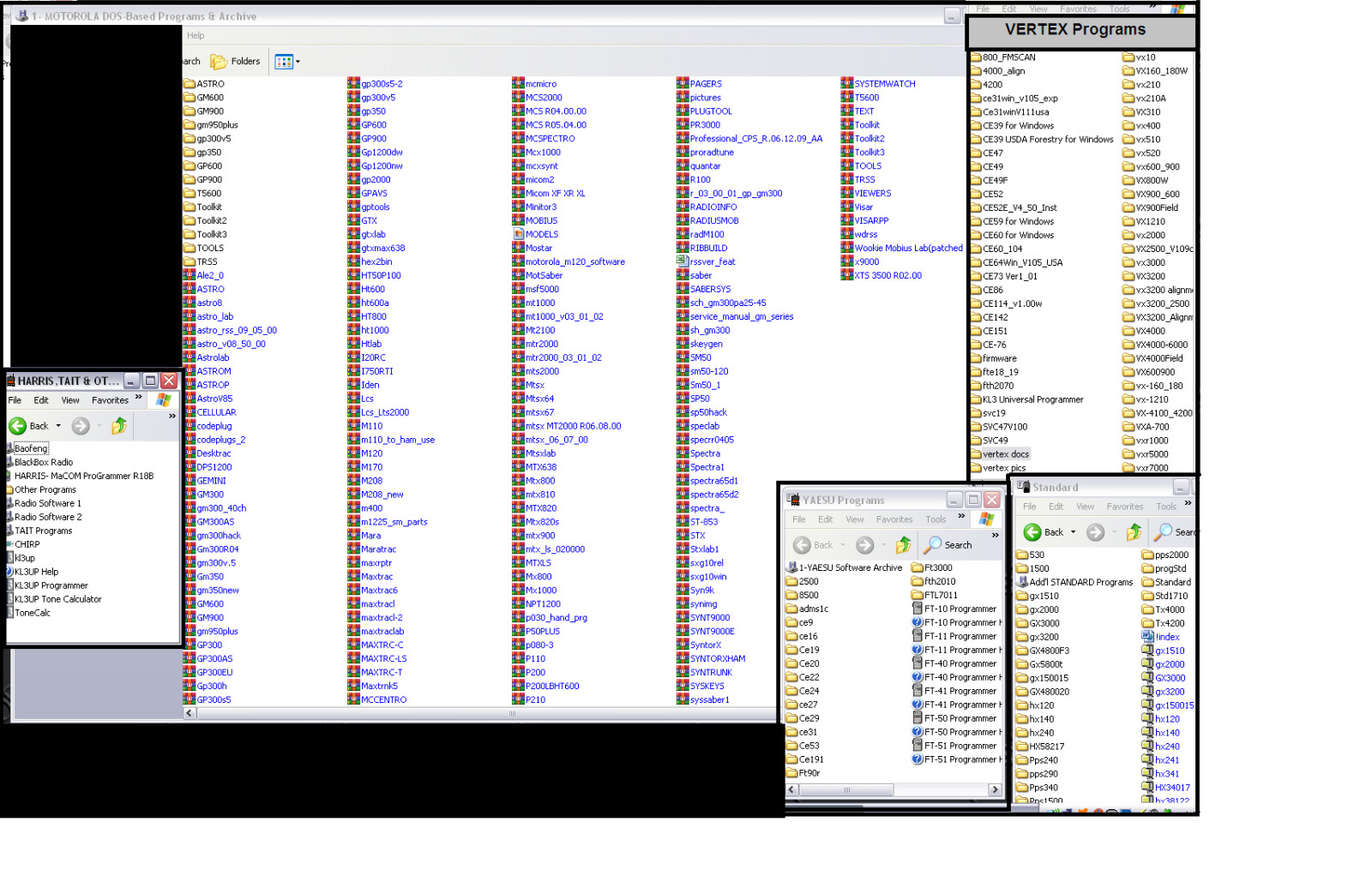The image size is (1372, 876).
Task: Open the Baofeng shortcut in HARRIS window
Action: pos(30,448)
